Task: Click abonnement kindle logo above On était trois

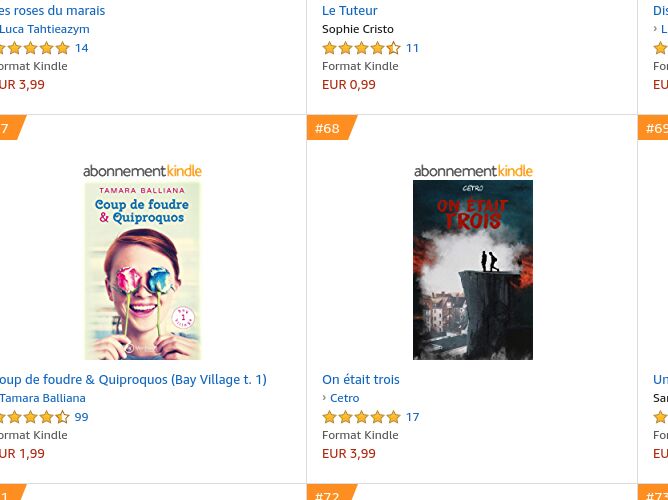Action: tap(473, 171)
